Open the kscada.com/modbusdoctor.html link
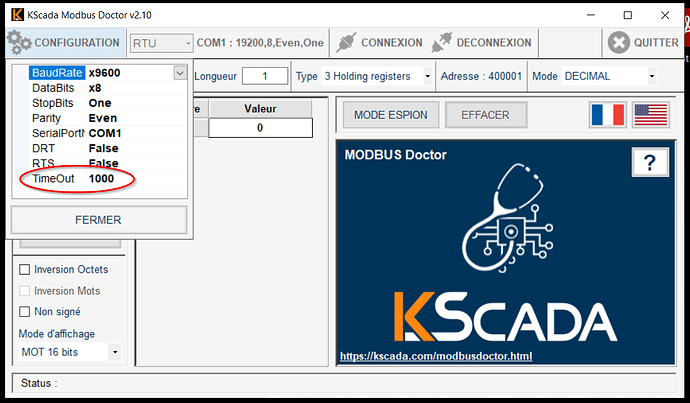The width and height of the screenshot is (690, 403). click(x=436, y=356)
